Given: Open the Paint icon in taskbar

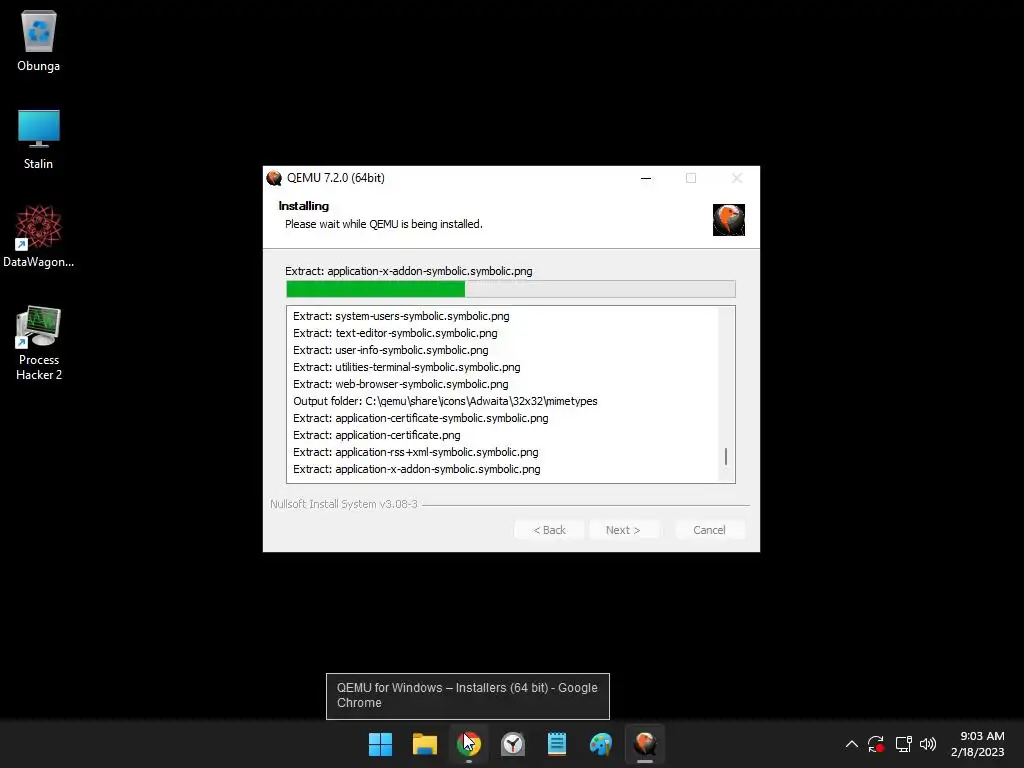Looking at the screenshot, I should [x=601, y=744].
